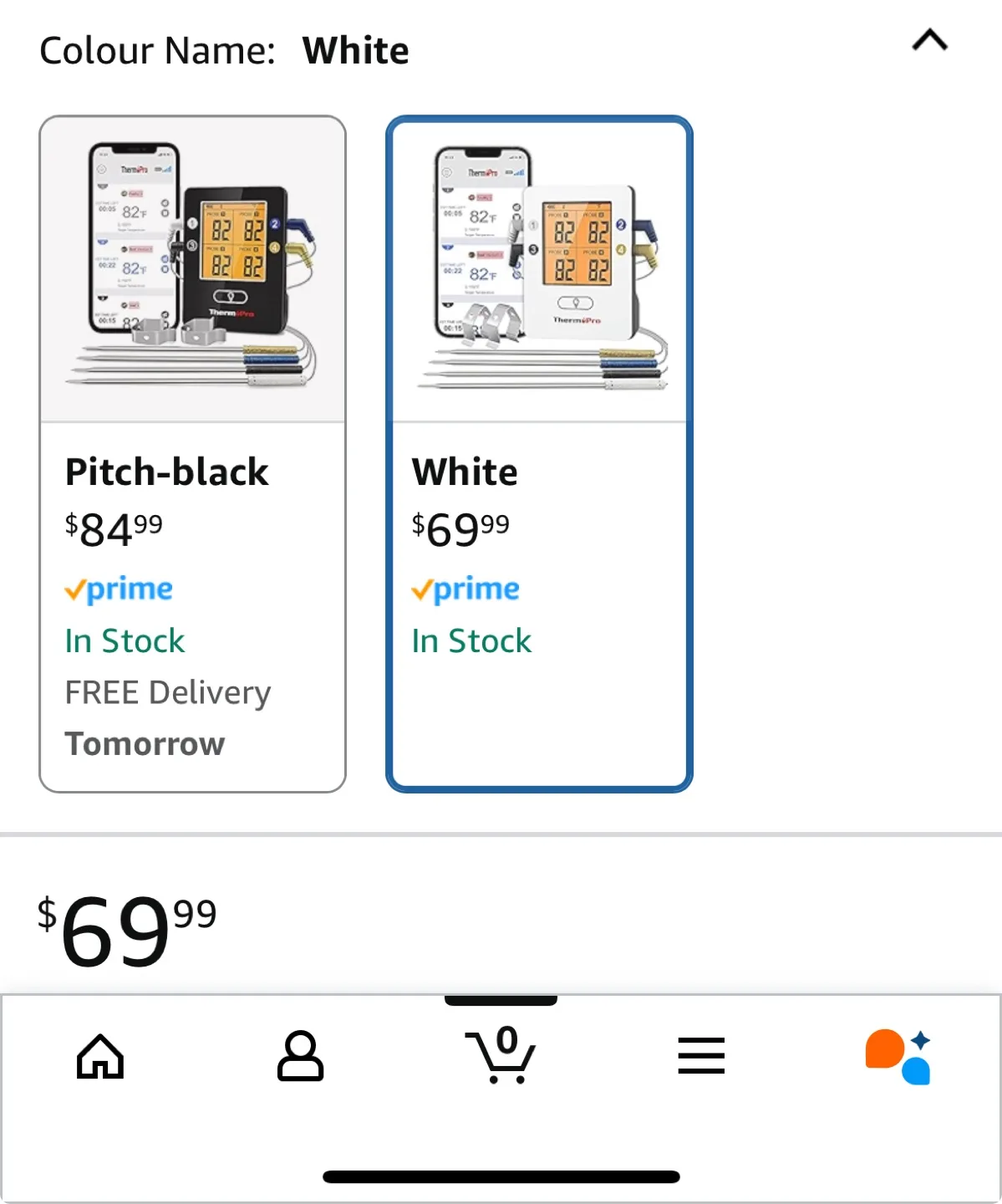Click the prime logo under White
This screenshot has height=1204, width=1002.
(x=465, y=589)
